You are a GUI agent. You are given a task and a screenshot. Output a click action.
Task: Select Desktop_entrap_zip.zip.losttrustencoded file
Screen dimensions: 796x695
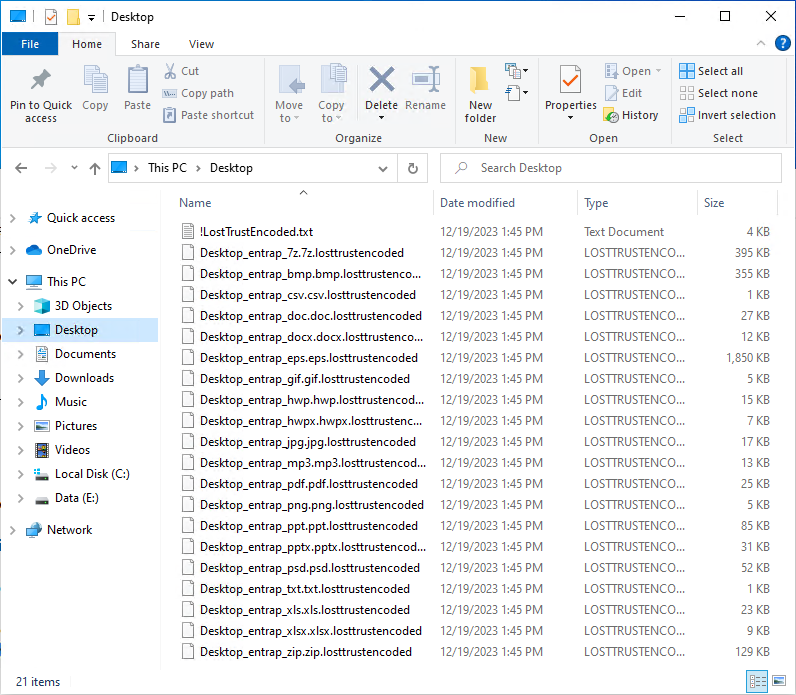(x=476, y=652)
